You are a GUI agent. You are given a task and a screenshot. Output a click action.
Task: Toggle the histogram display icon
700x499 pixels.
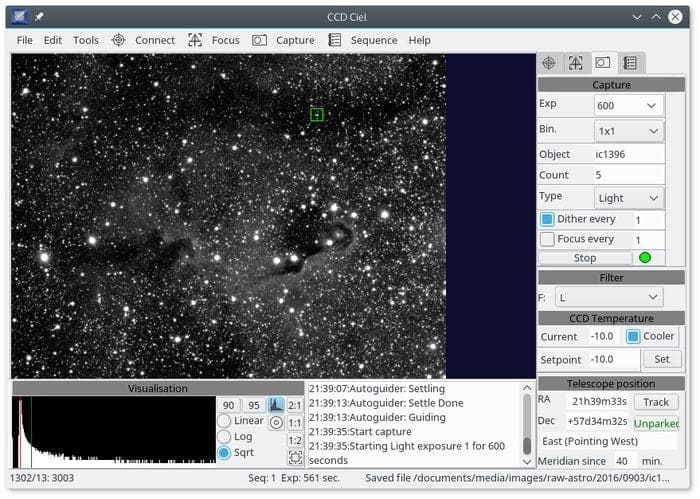click(x=276, y=405)
